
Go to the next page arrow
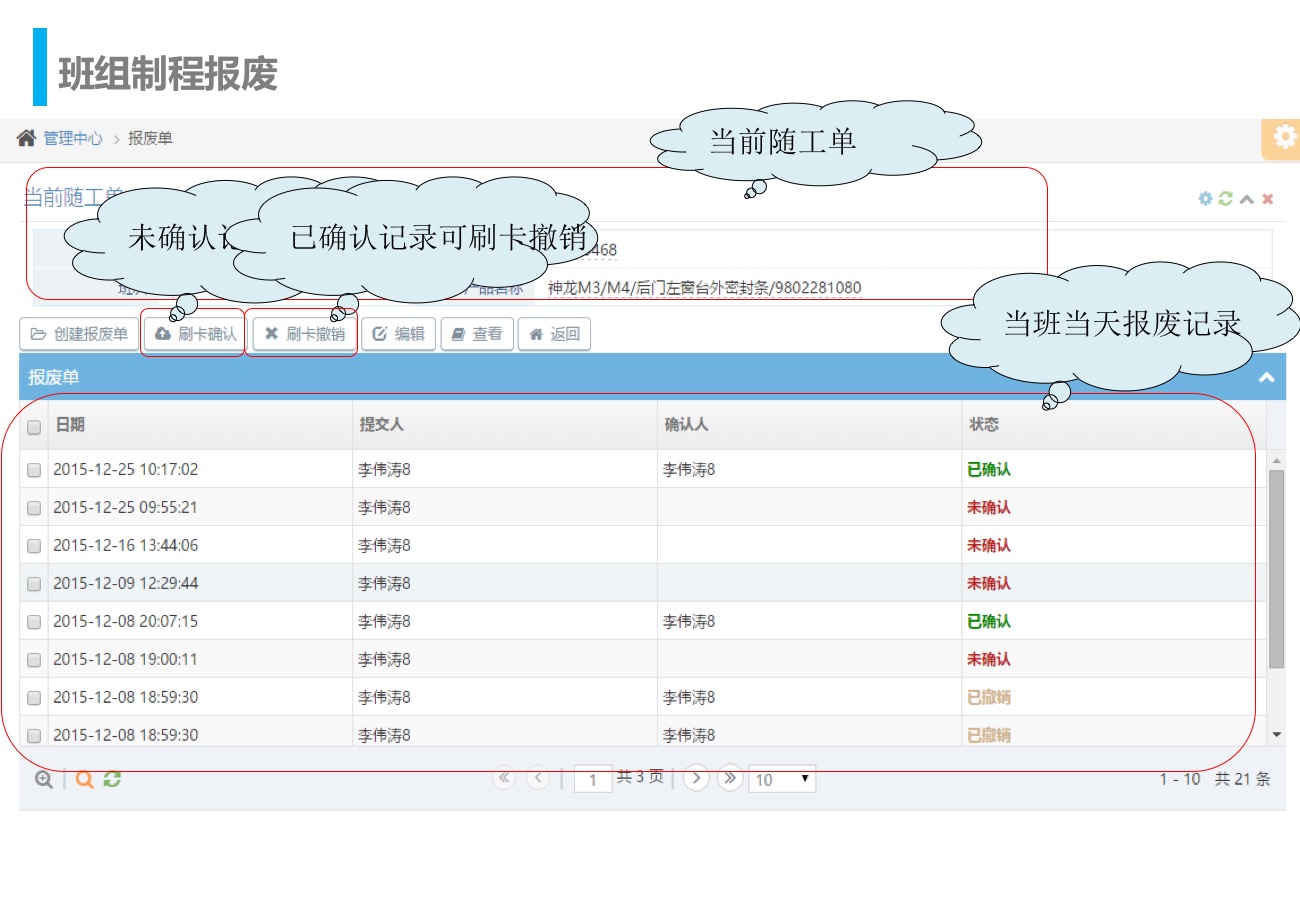pyautogui.click(x=696, y=778)
